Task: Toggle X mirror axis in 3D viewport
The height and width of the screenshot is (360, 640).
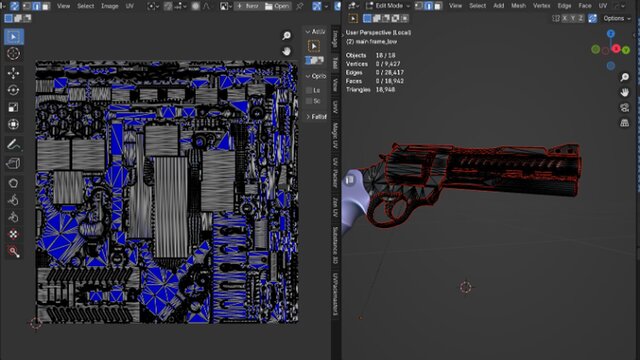Action: click(x=565, y=18)
